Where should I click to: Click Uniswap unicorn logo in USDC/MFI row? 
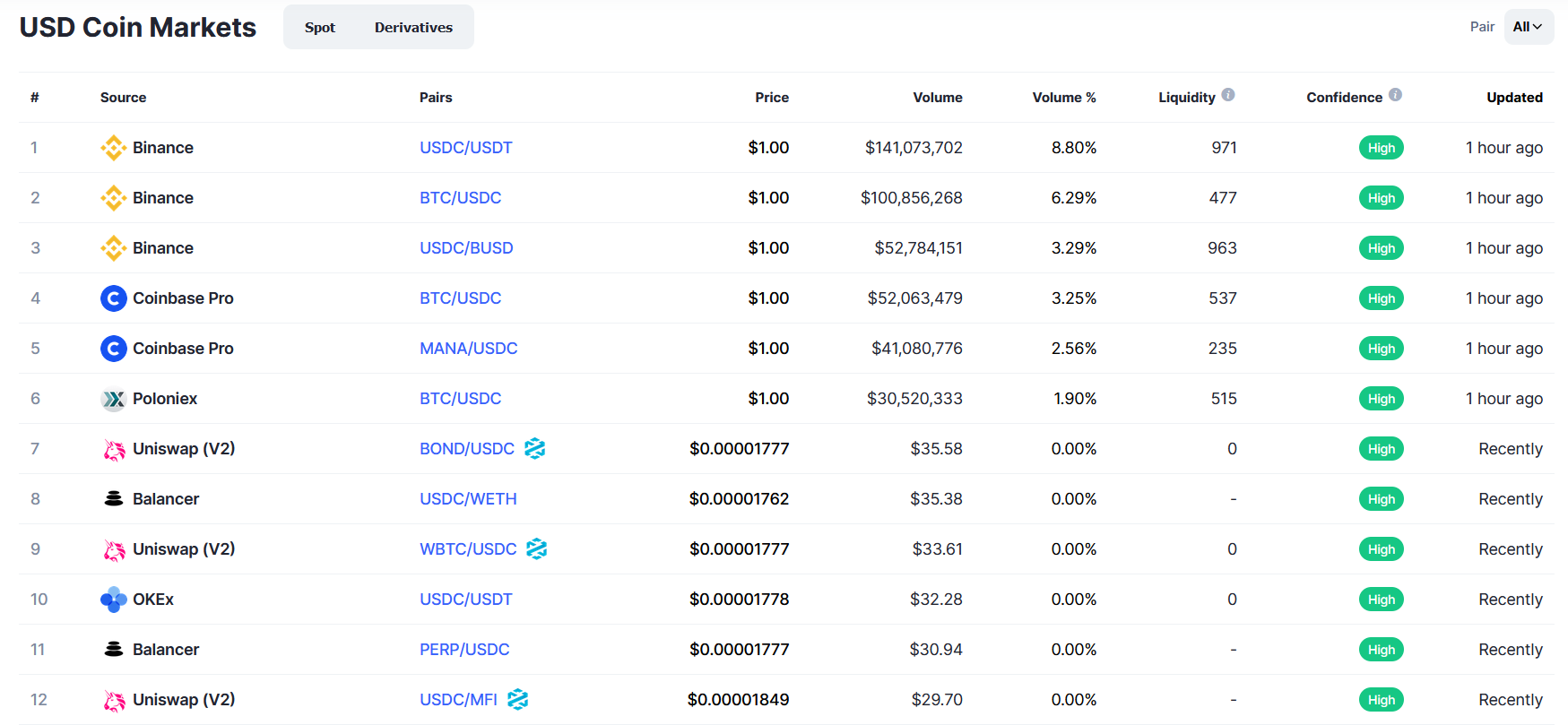[113, 700]
